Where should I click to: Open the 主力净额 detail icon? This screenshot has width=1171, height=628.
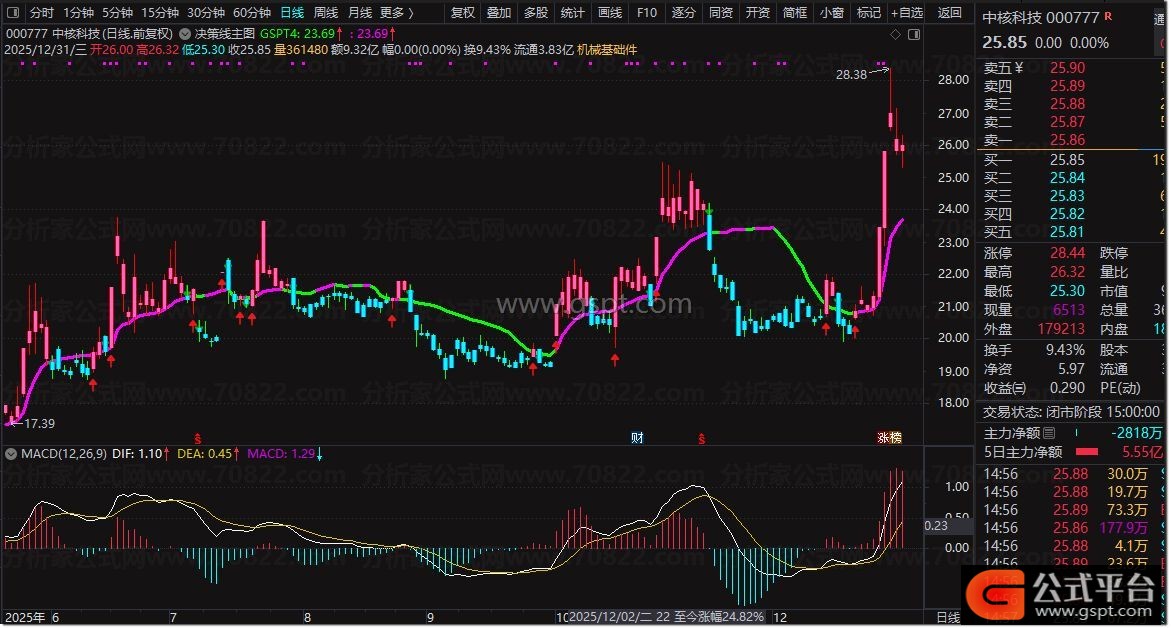click(x=1049, y=434)
